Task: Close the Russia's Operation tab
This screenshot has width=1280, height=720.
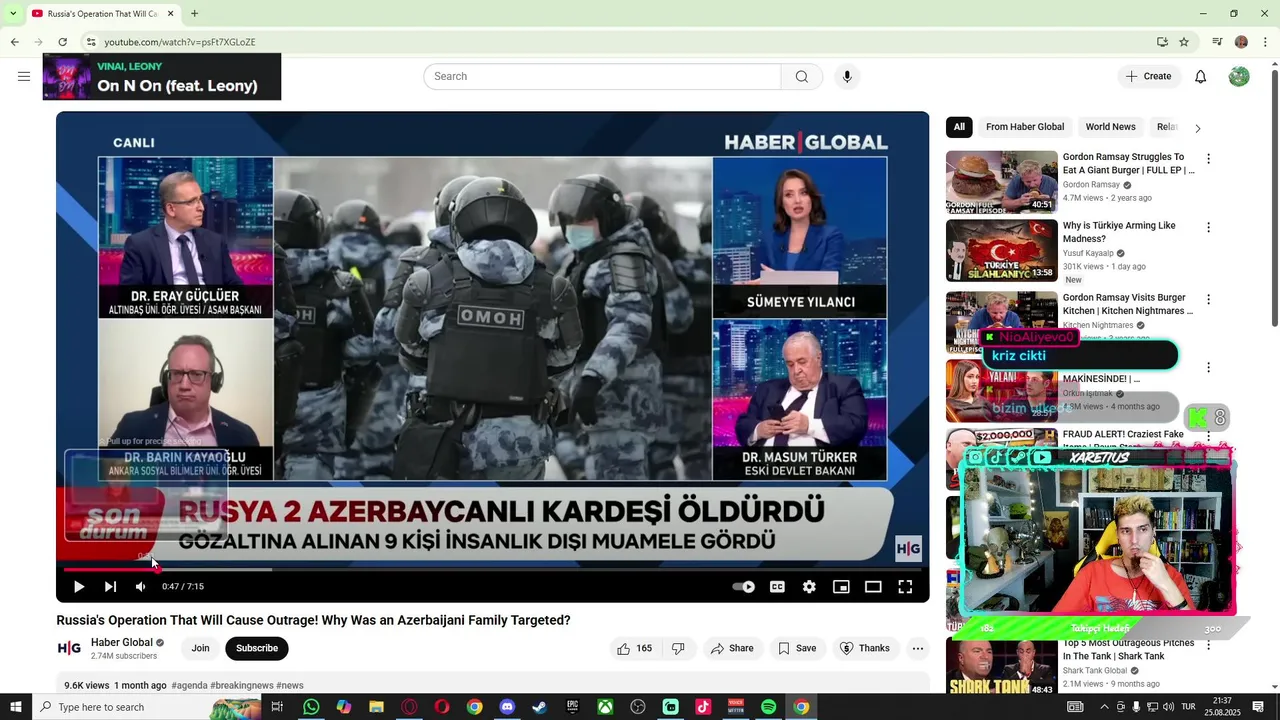Action: [x=170, y=14]
